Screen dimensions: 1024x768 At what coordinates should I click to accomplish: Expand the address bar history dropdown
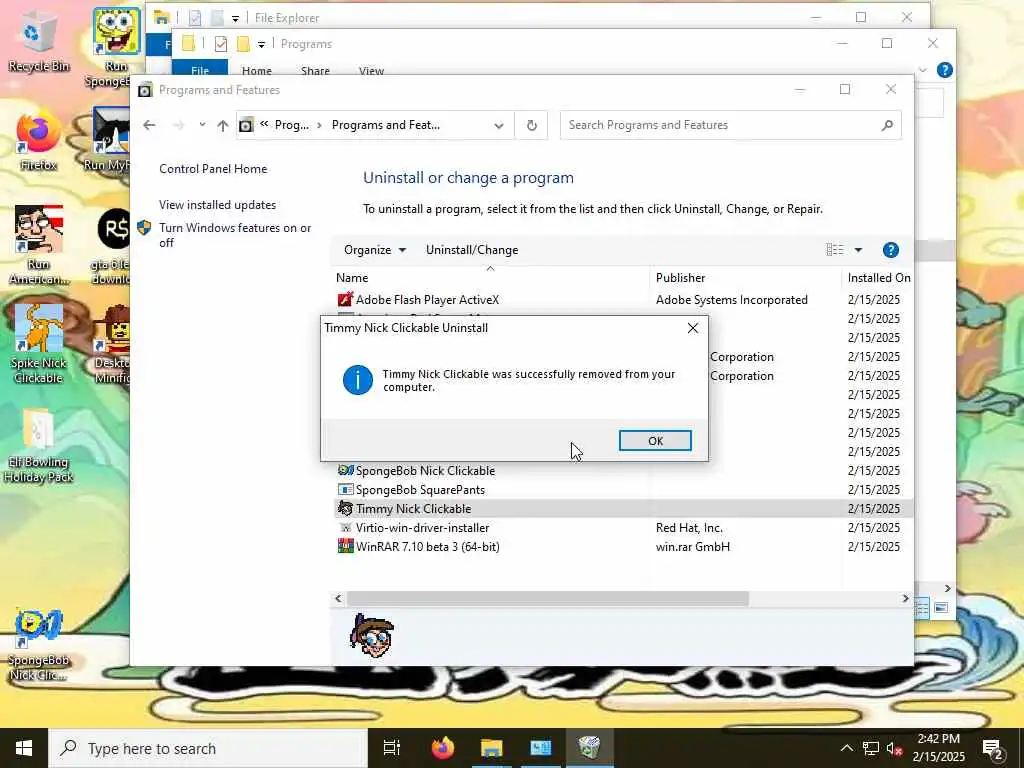499,125
